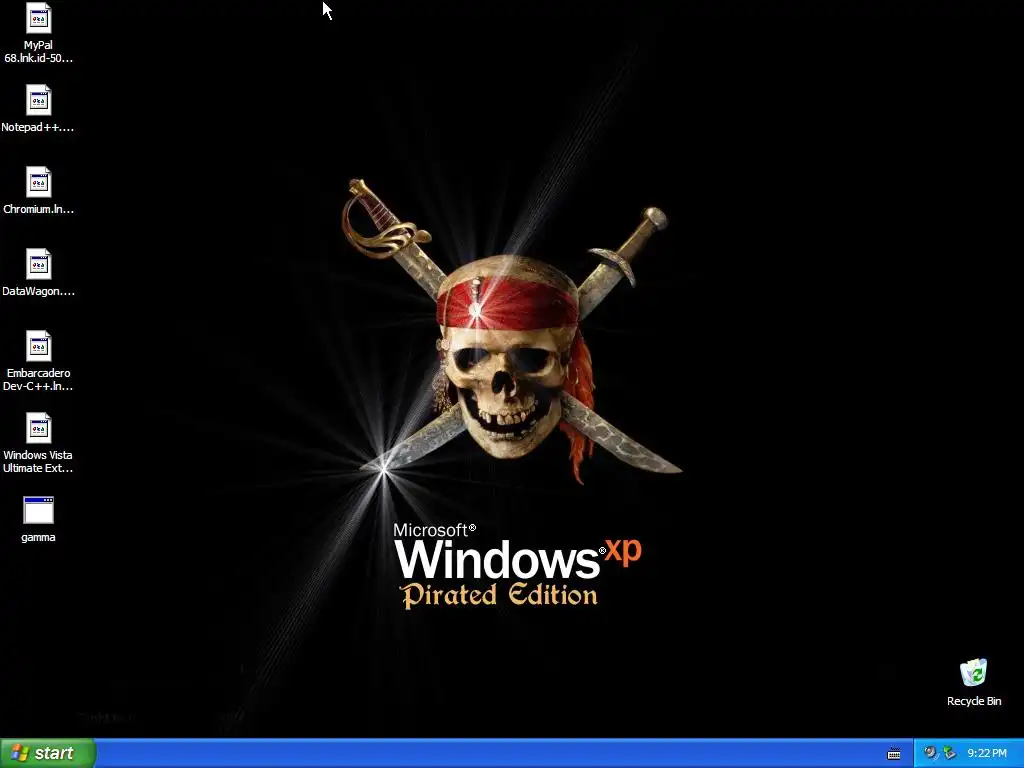Select the Recycle Bin icon
The height and width of the screenshot is (768, 1024).
point(973,673)
